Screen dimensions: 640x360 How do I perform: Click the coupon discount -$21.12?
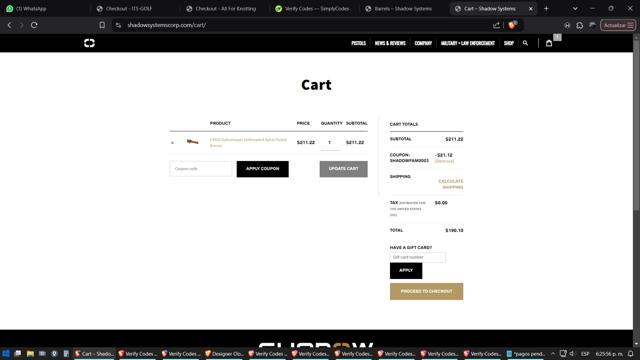click(x=444, y=155)
